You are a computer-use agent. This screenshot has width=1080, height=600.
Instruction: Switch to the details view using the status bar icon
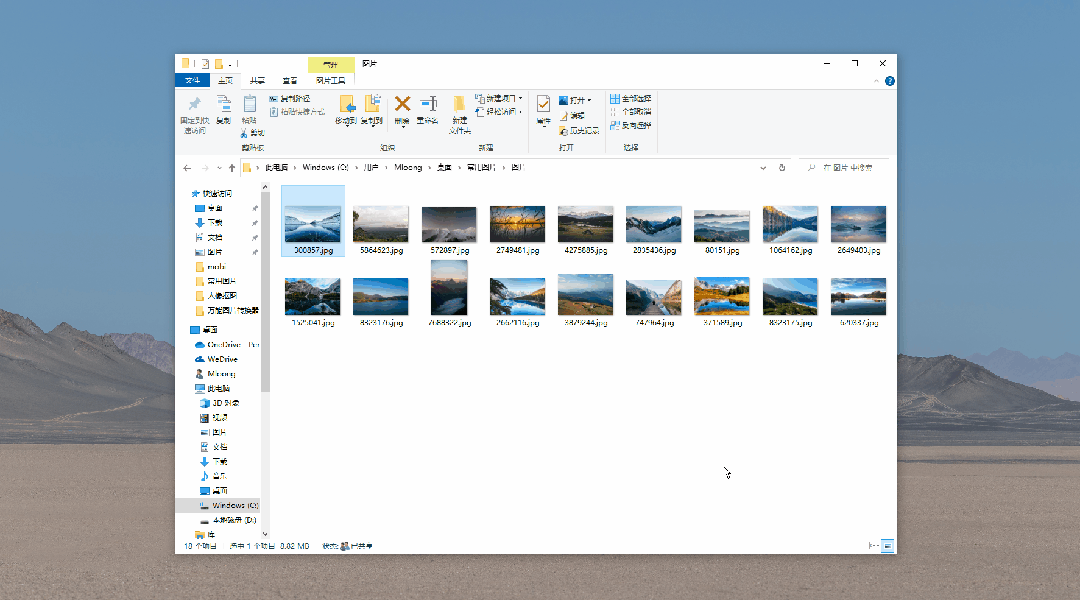coord(873,546)
